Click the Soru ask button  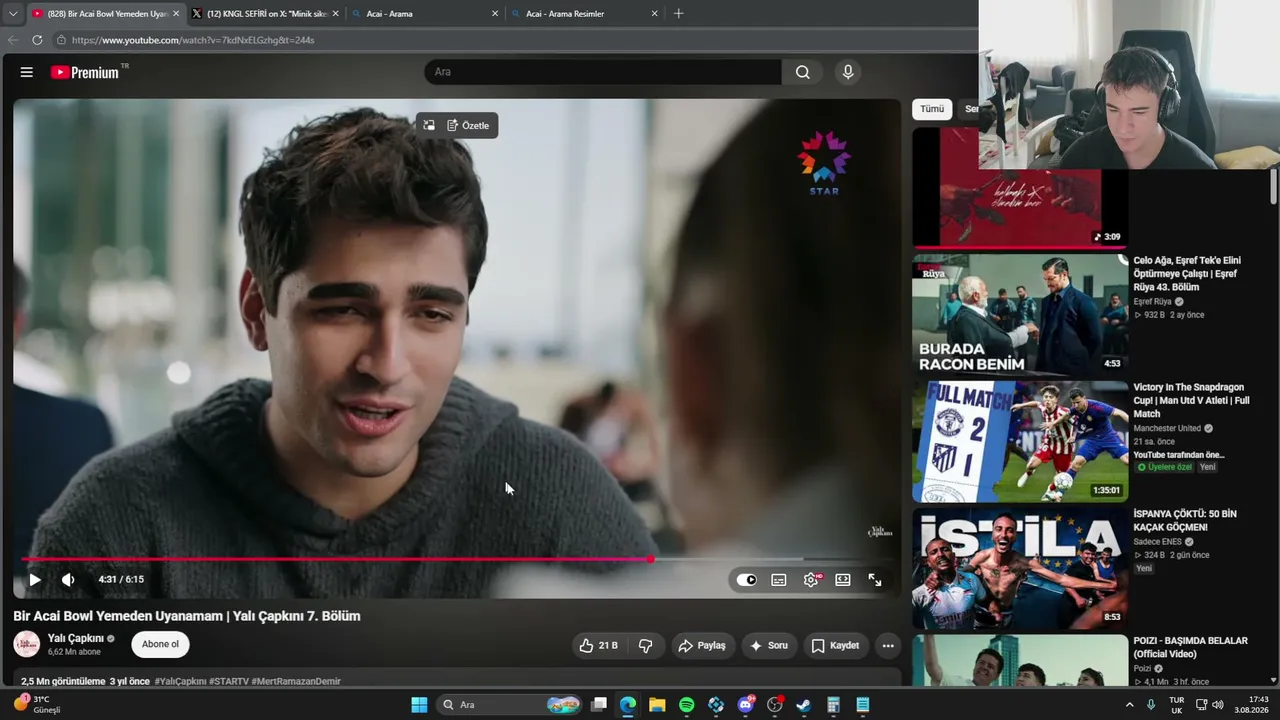coord(769,646)
